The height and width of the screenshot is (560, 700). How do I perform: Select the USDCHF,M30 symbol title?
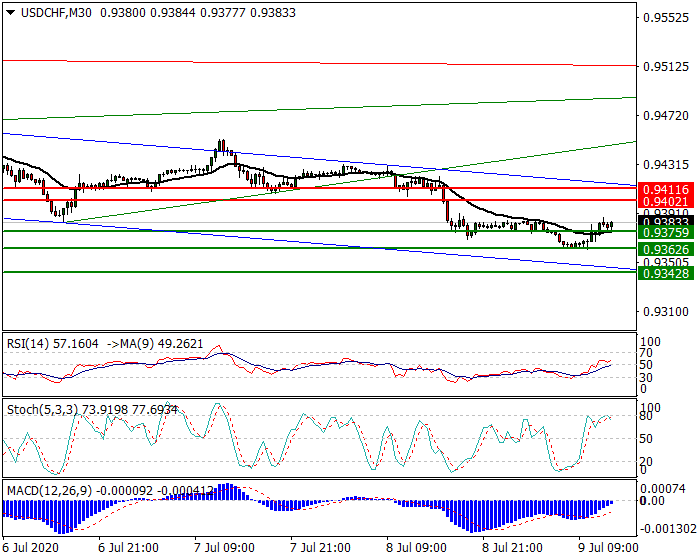pos(56,13)
